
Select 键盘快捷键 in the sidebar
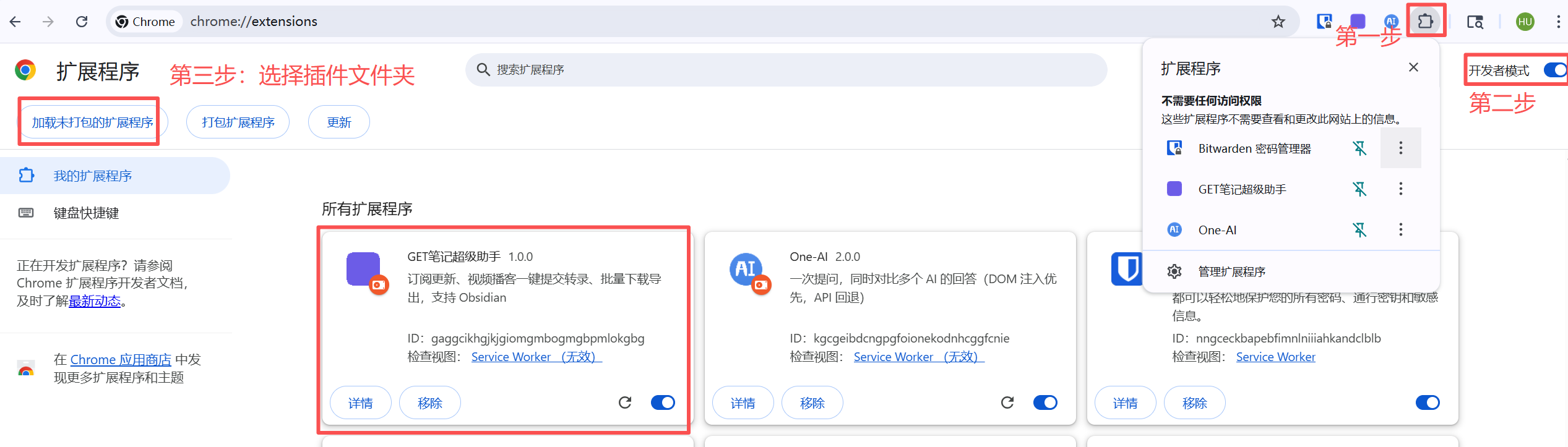(x=86, y=213)
